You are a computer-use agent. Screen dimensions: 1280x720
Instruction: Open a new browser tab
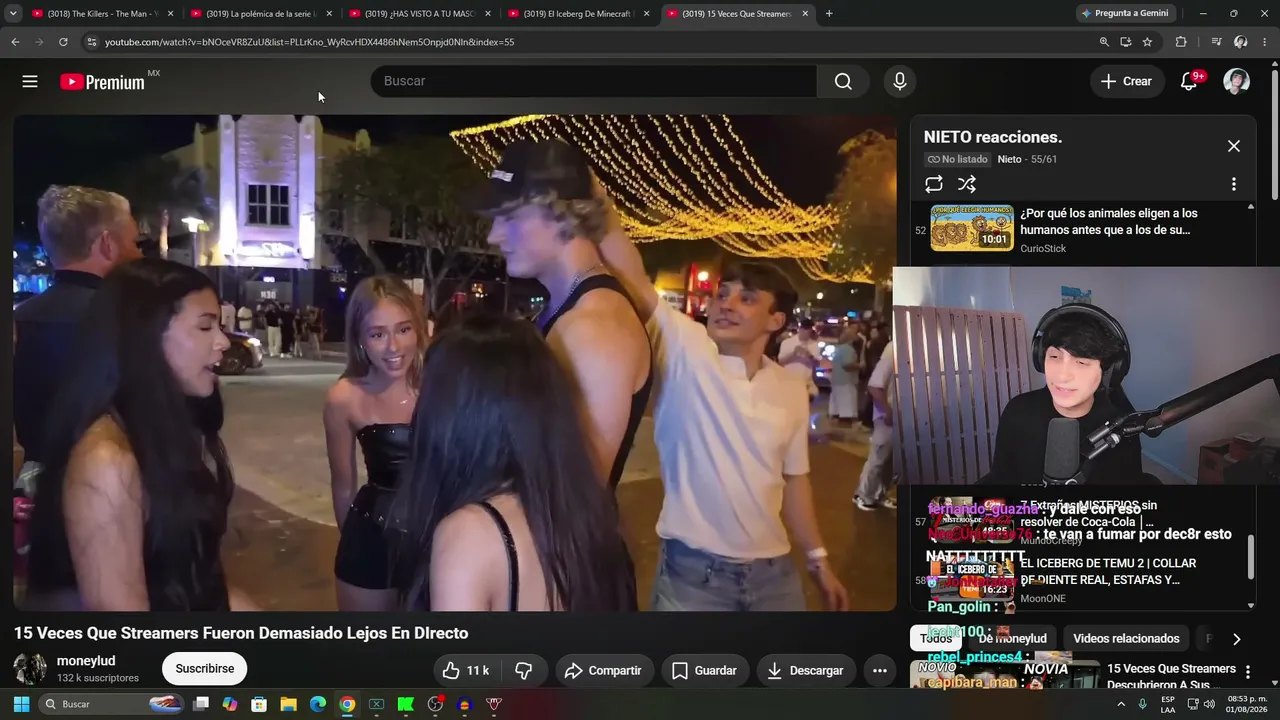(829, 13)
